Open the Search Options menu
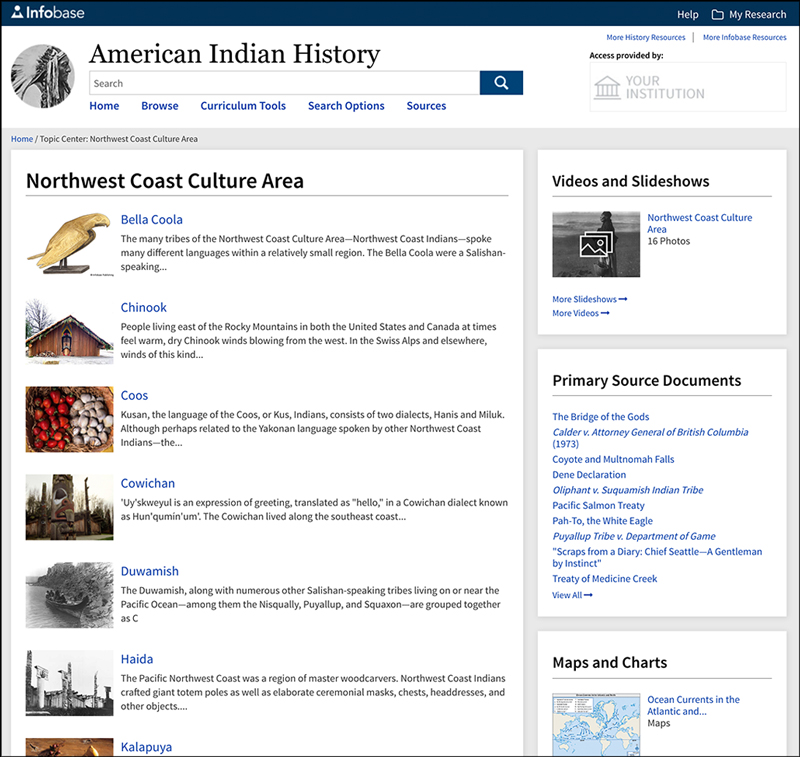 [346, 106]
